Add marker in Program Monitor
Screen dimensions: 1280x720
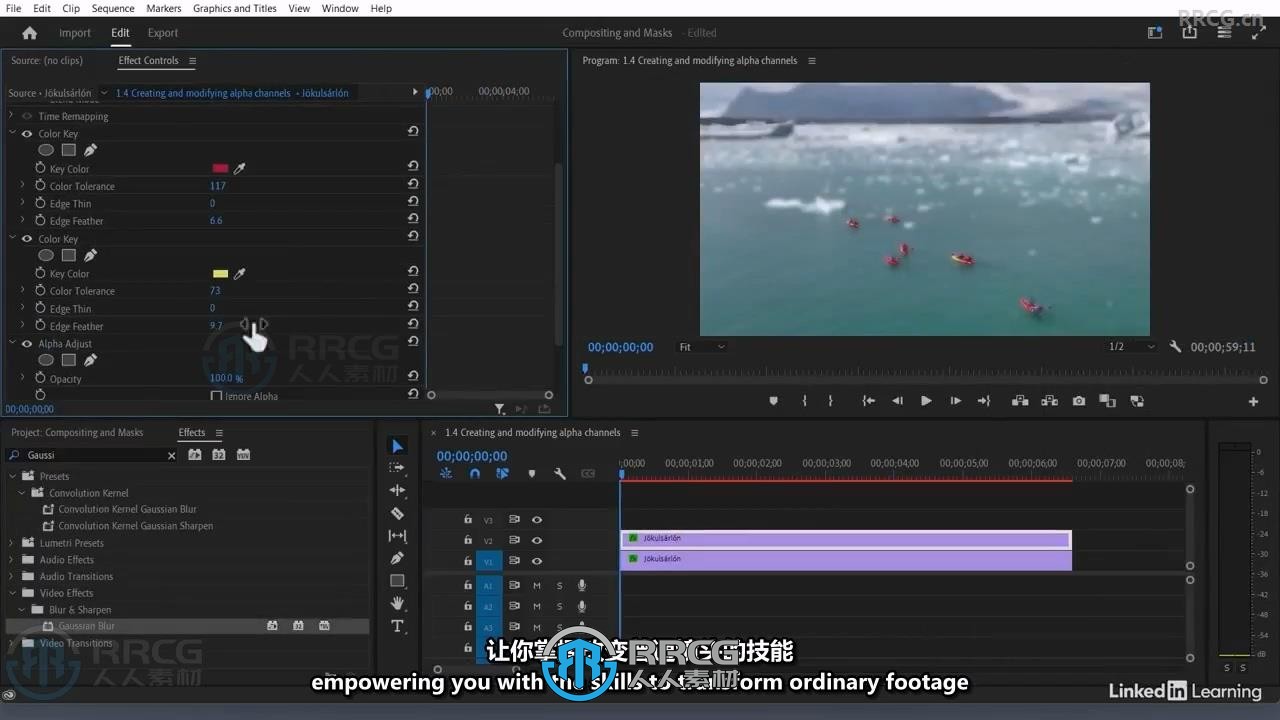click(x=773, y=401)
